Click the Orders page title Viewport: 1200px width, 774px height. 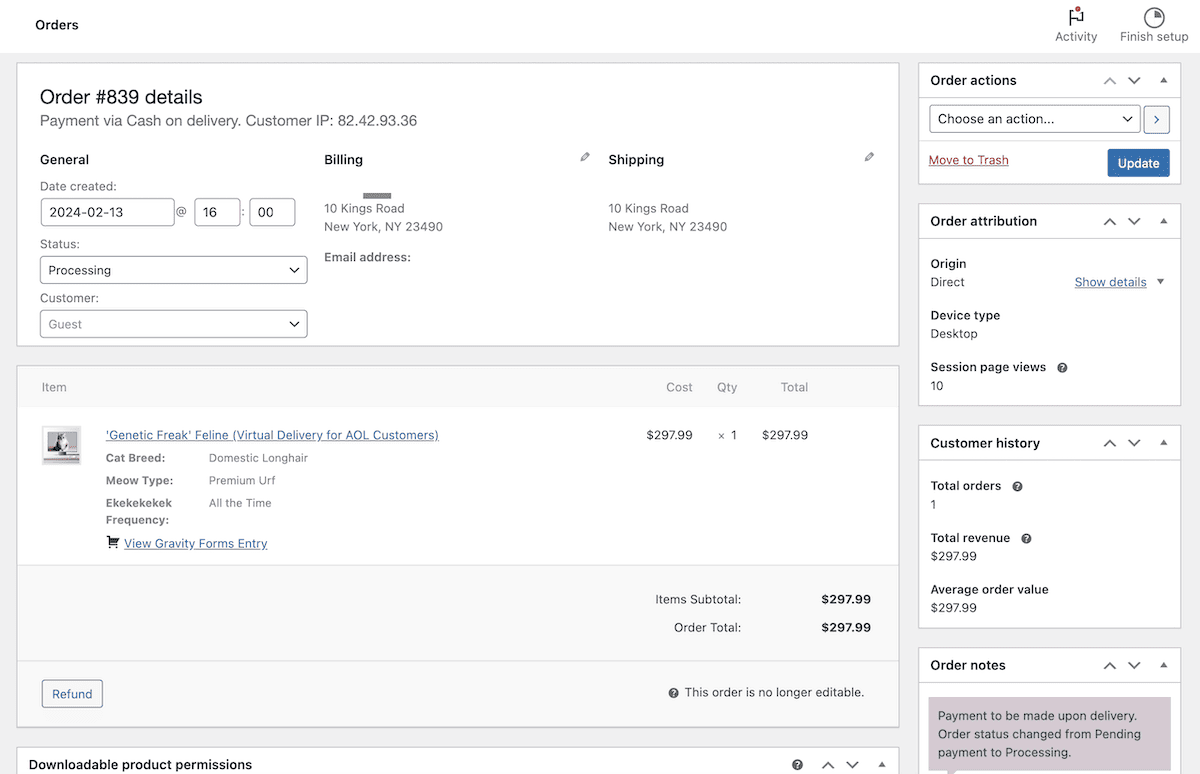[x=57, y=25]
